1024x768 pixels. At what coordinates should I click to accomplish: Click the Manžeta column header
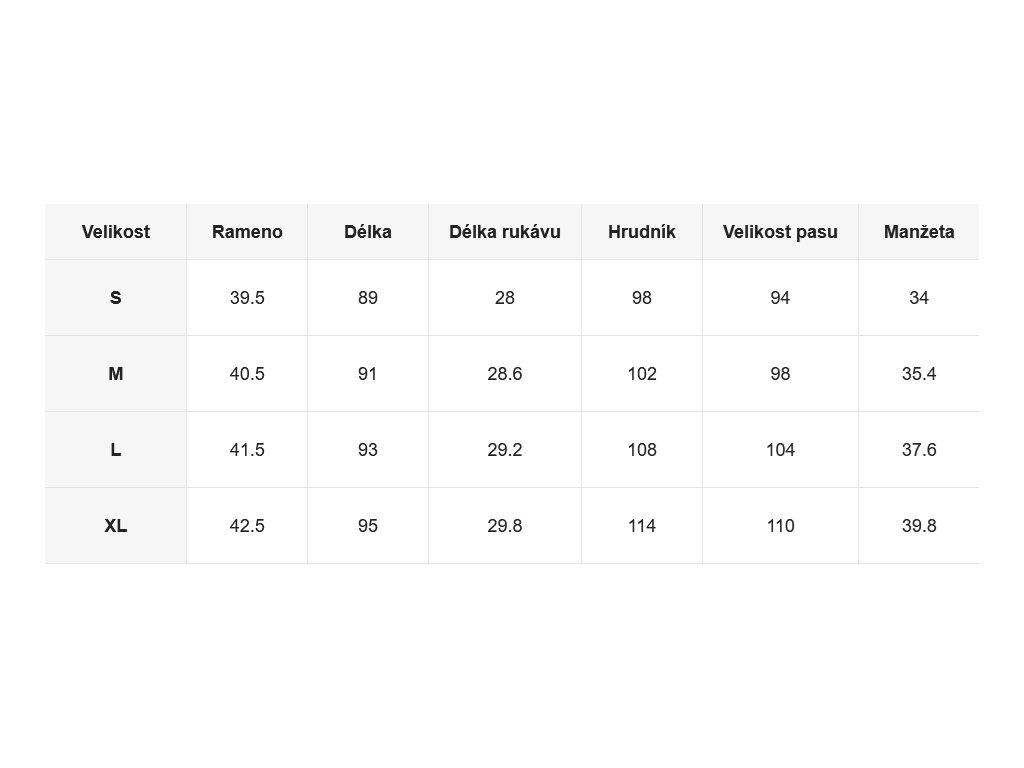[x=919, y=232]
